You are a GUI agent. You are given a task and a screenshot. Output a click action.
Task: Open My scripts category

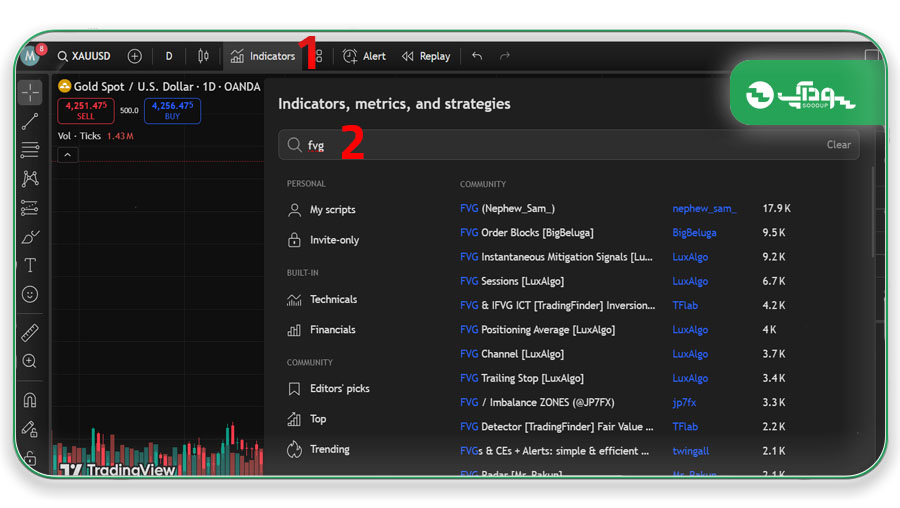pyautogui.click(x=321, y=210)
